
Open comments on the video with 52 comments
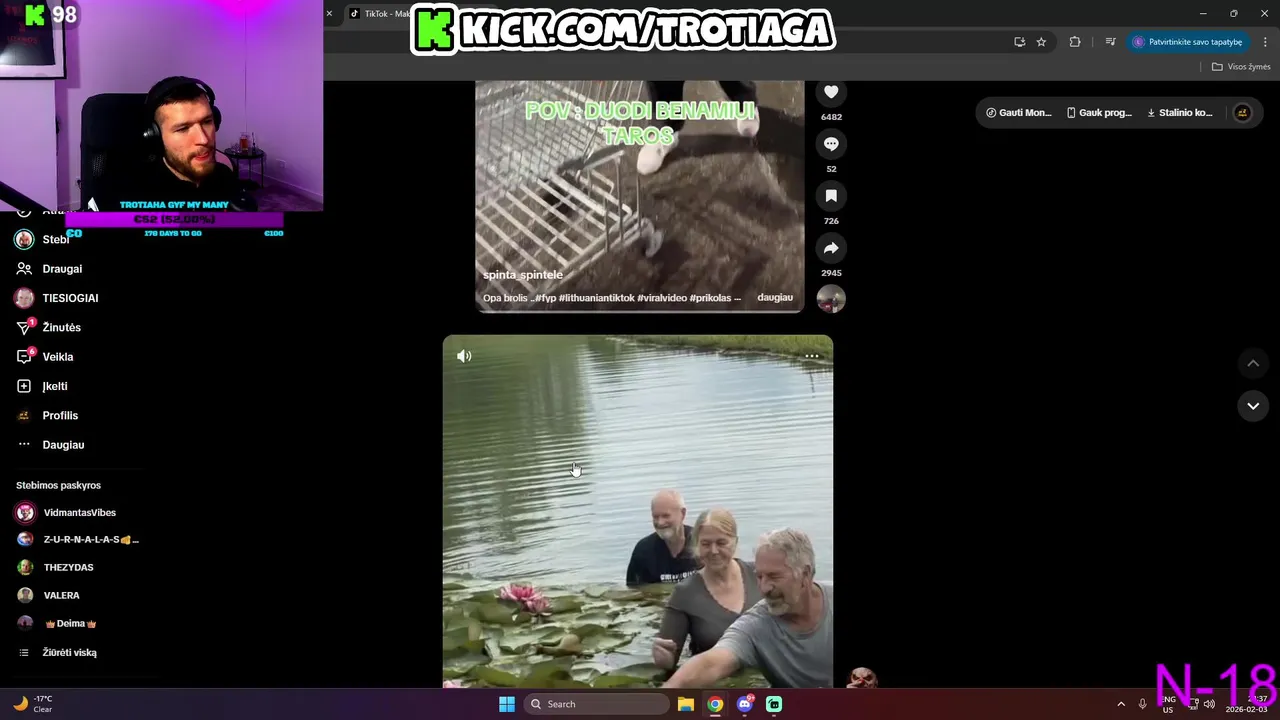pos(831,144)
